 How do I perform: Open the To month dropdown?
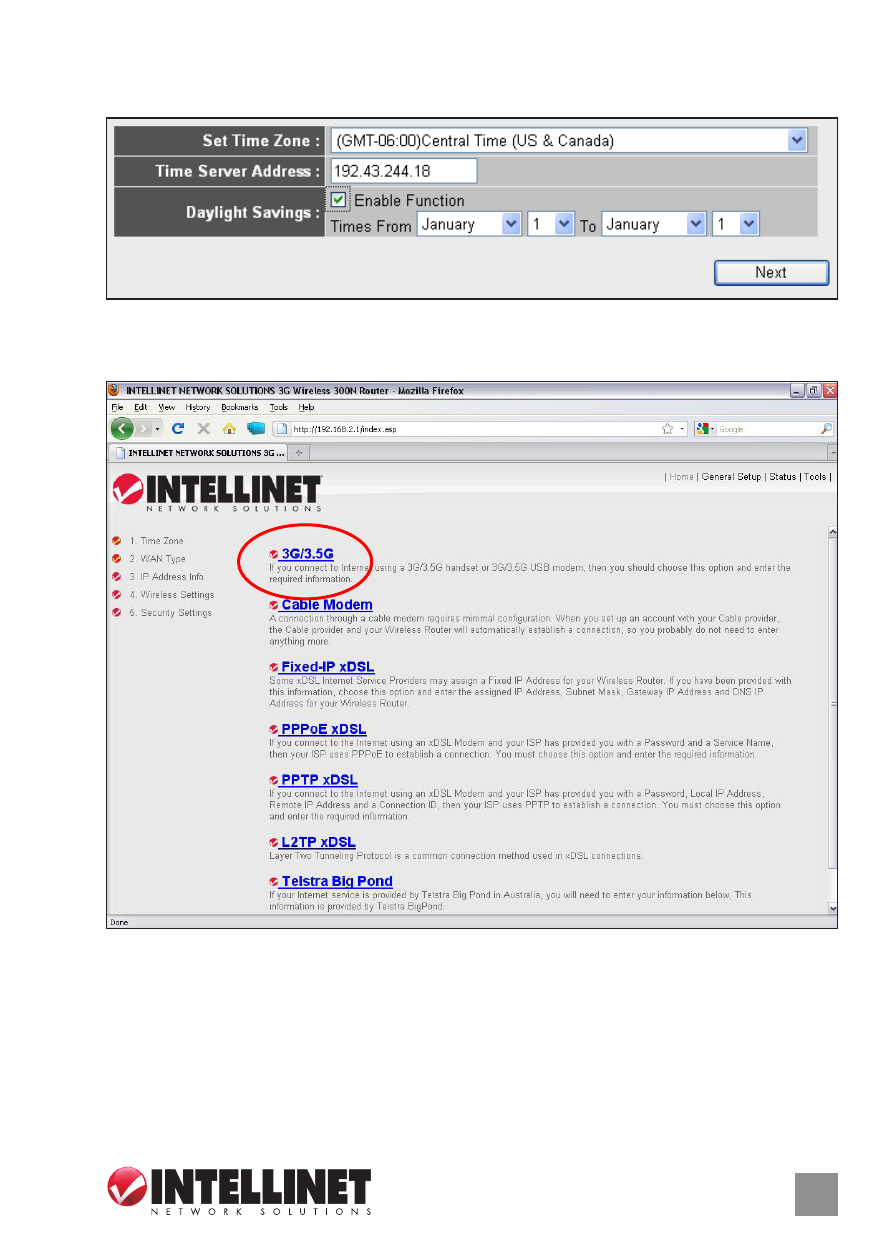point(654,224)
